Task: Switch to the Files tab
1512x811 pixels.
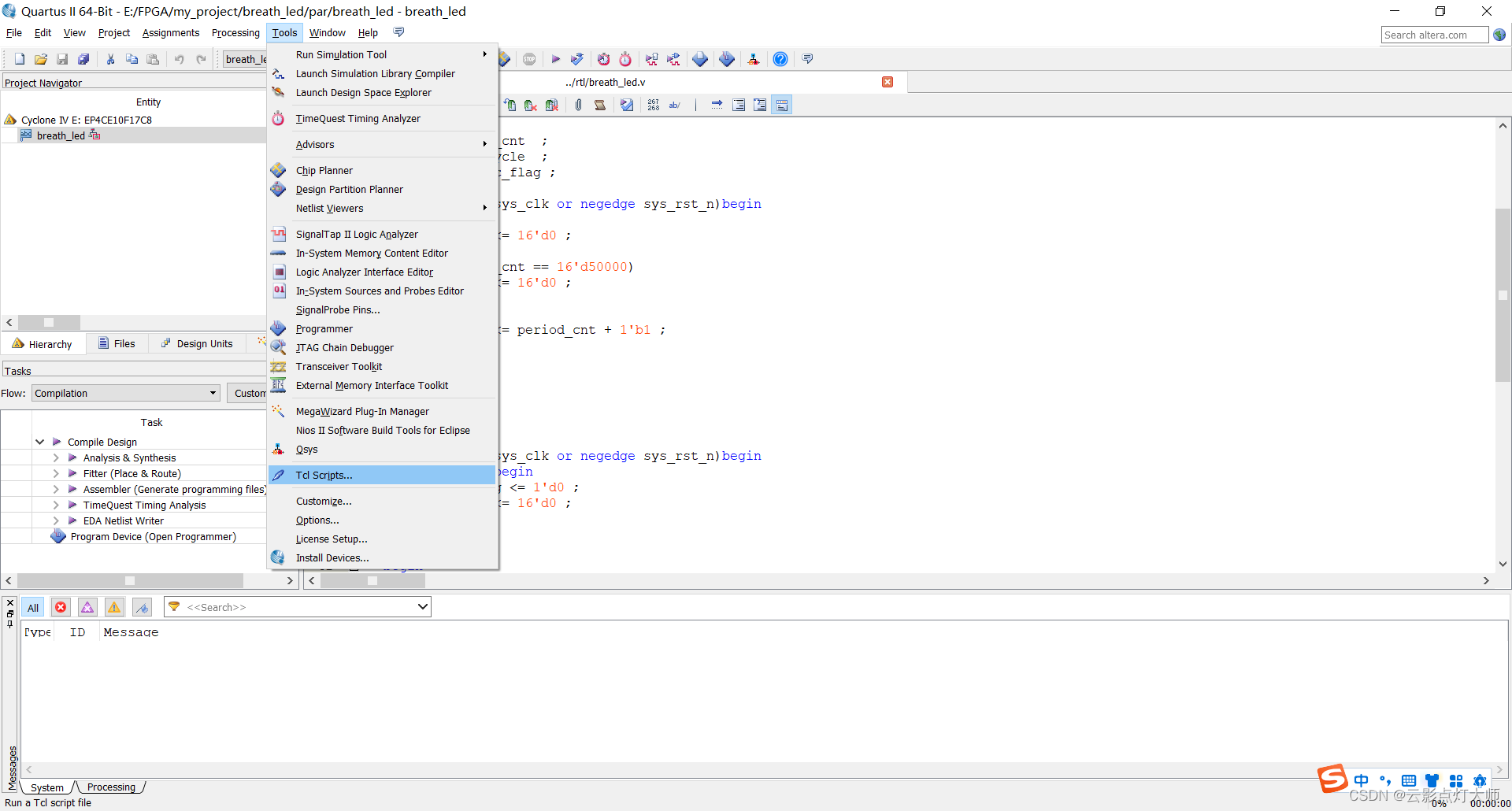Action: tap(117, 343)
